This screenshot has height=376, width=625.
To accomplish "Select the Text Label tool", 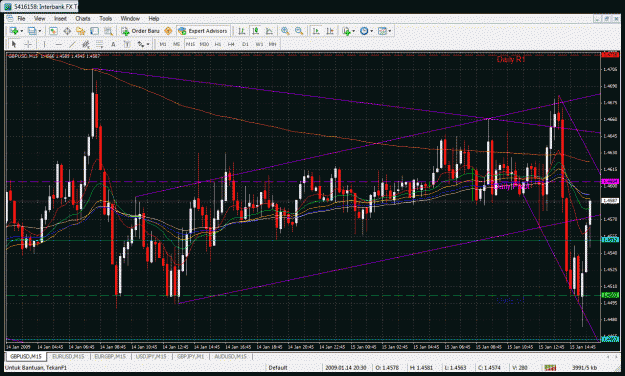I will coord(127,44).
